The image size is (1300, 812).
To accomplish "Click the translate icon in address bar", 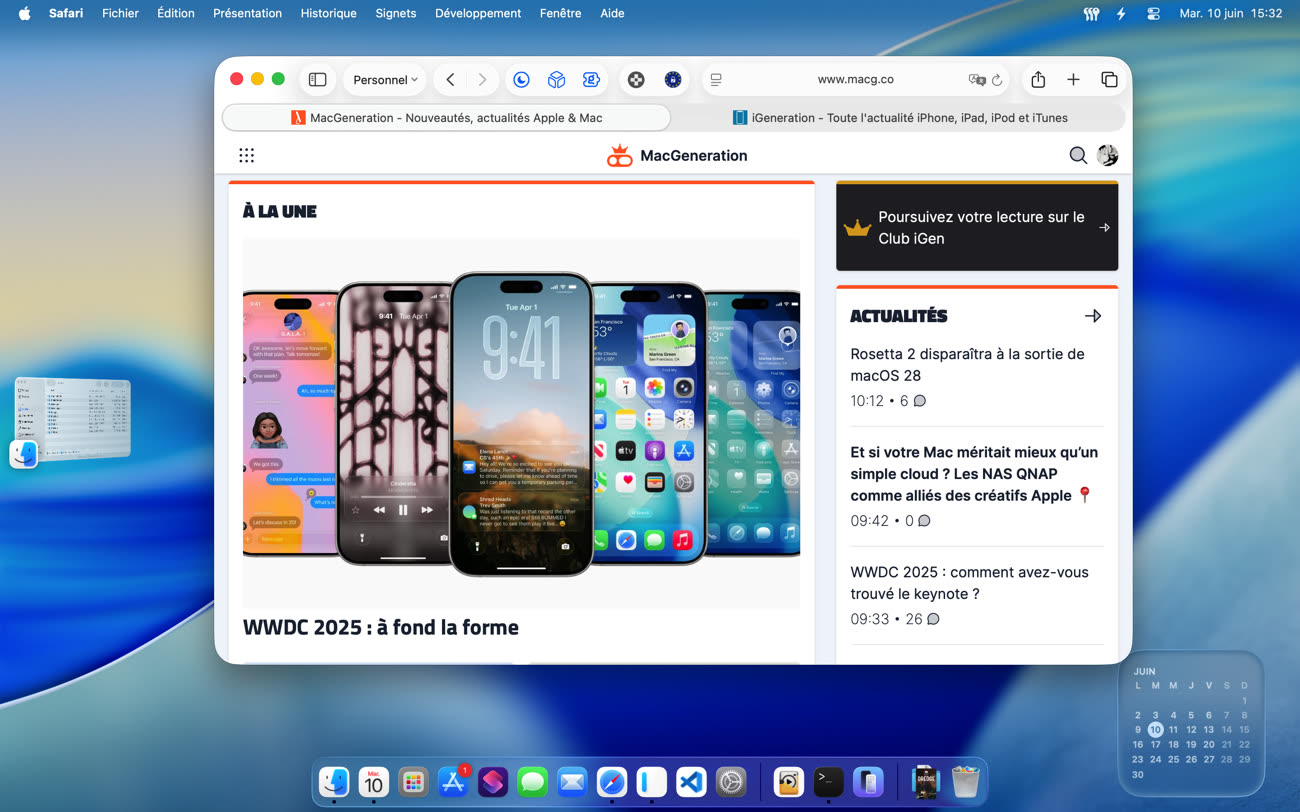I will pos(976,80).
